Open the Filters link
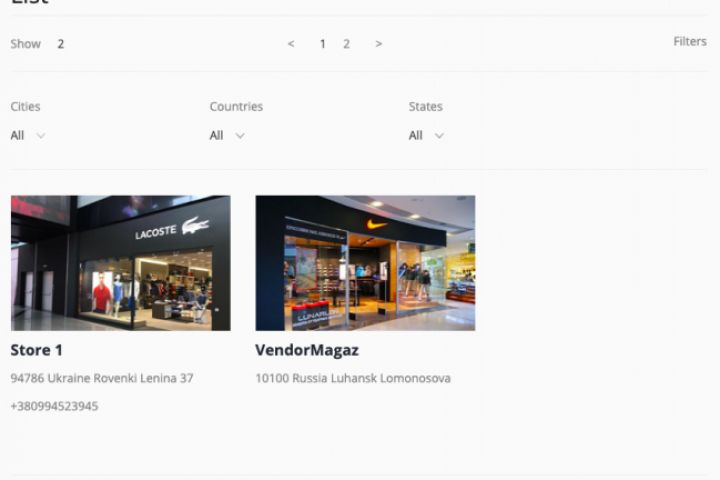 click(x=690, y=41)
